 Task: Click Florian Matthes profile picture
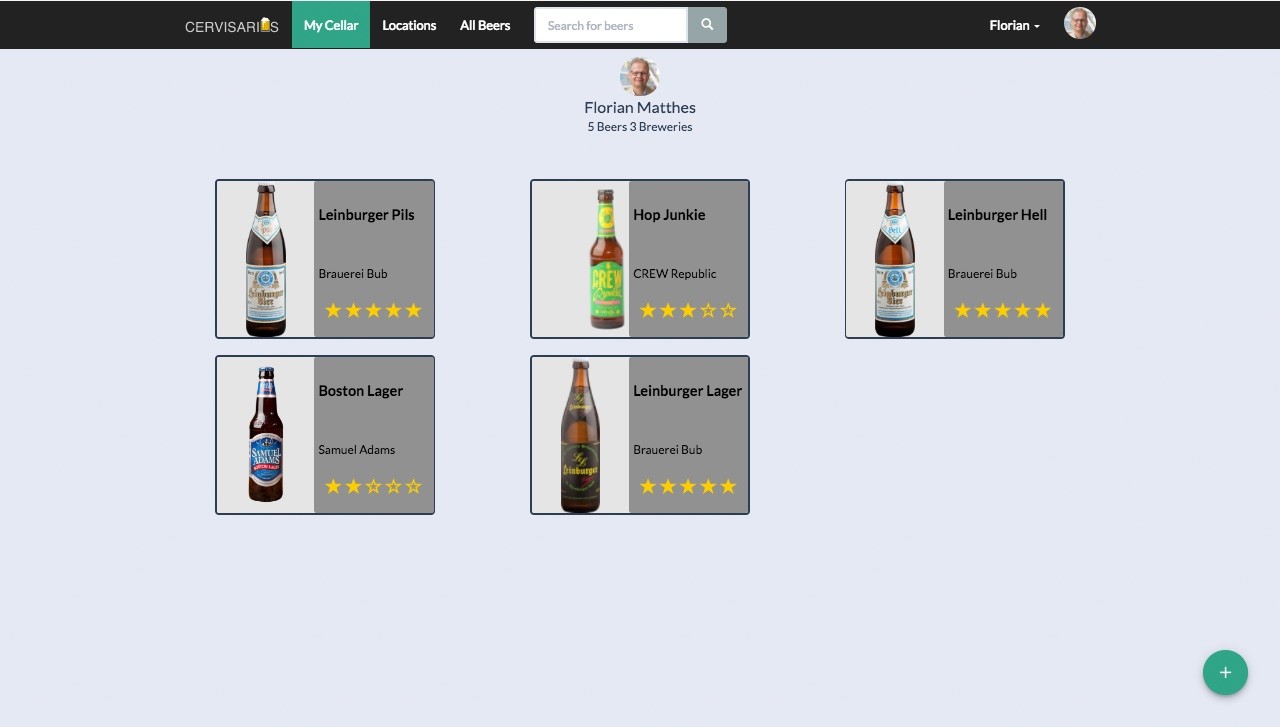640,76
